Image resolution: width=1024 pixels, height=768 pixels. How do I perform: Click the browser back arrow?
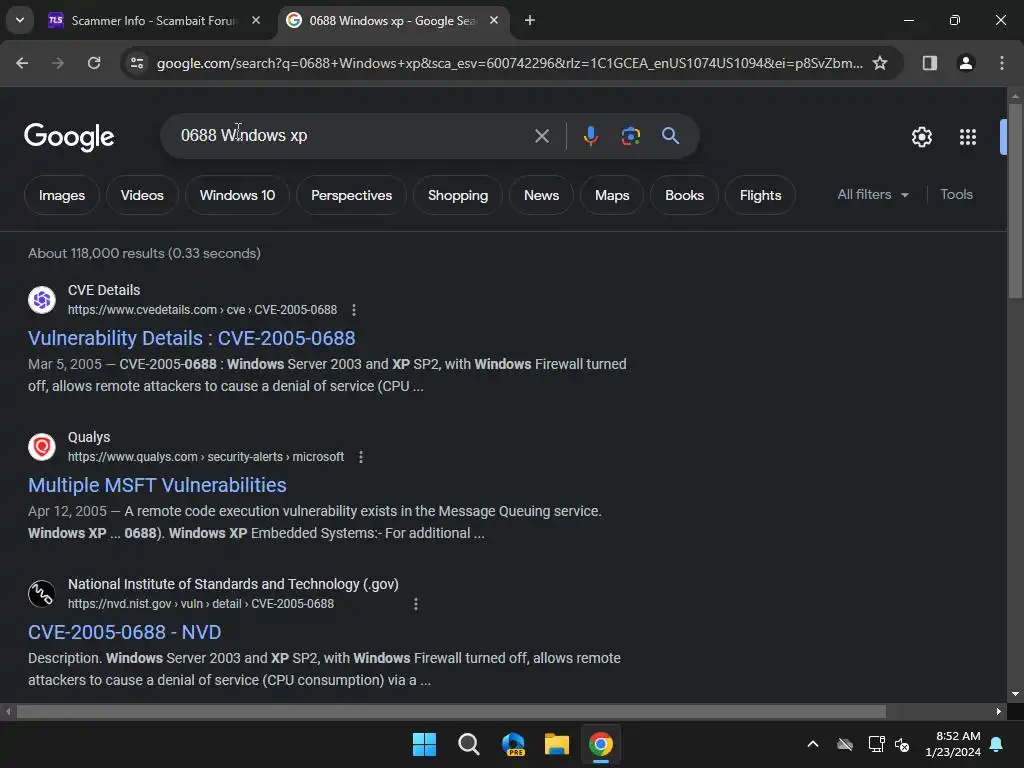coord(22,63)
